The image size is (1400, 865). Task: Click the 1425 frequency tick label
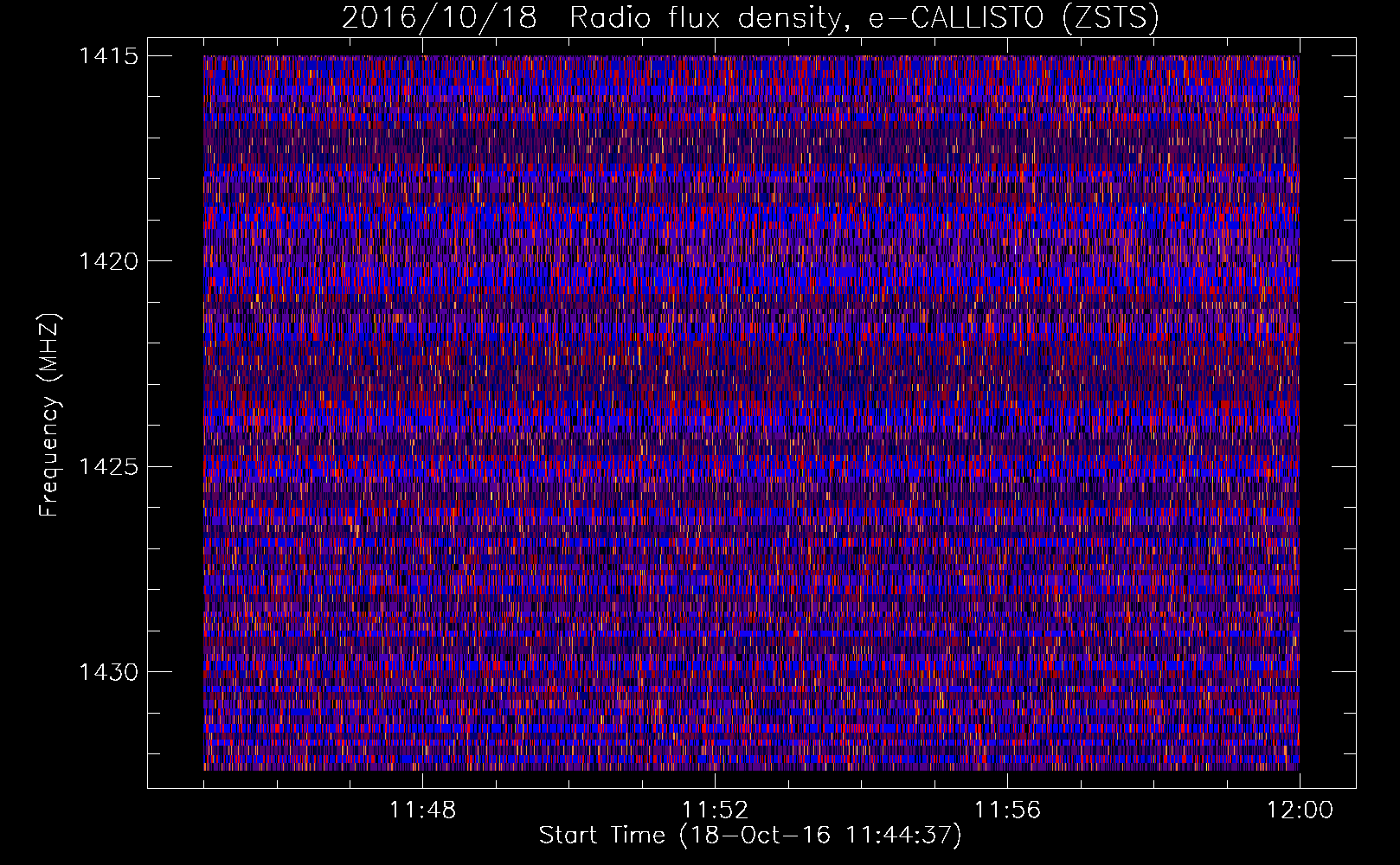tap(108, 467)
